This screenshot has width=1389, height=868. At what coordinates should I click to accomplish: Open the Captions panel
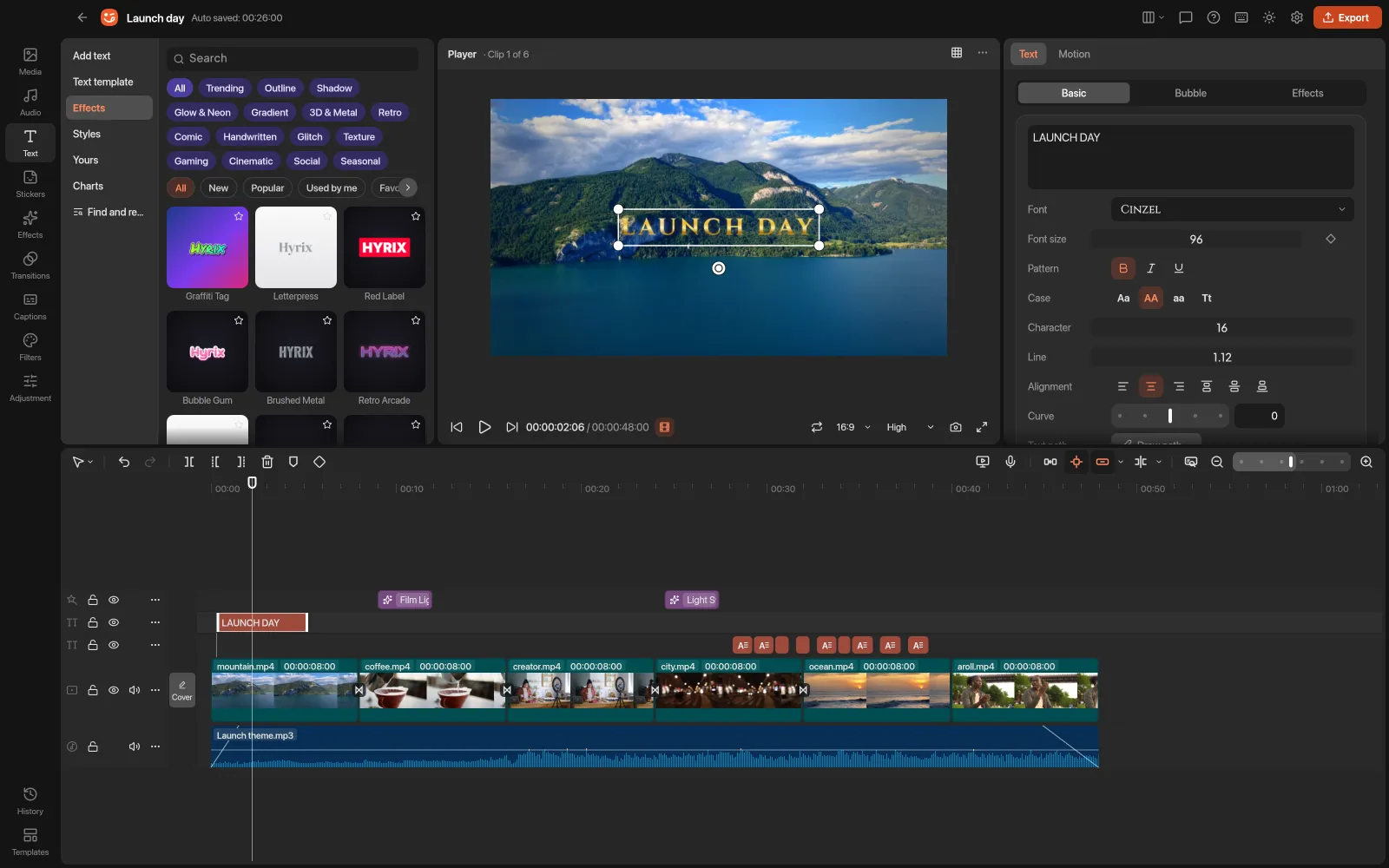click(x=30, y=306)
